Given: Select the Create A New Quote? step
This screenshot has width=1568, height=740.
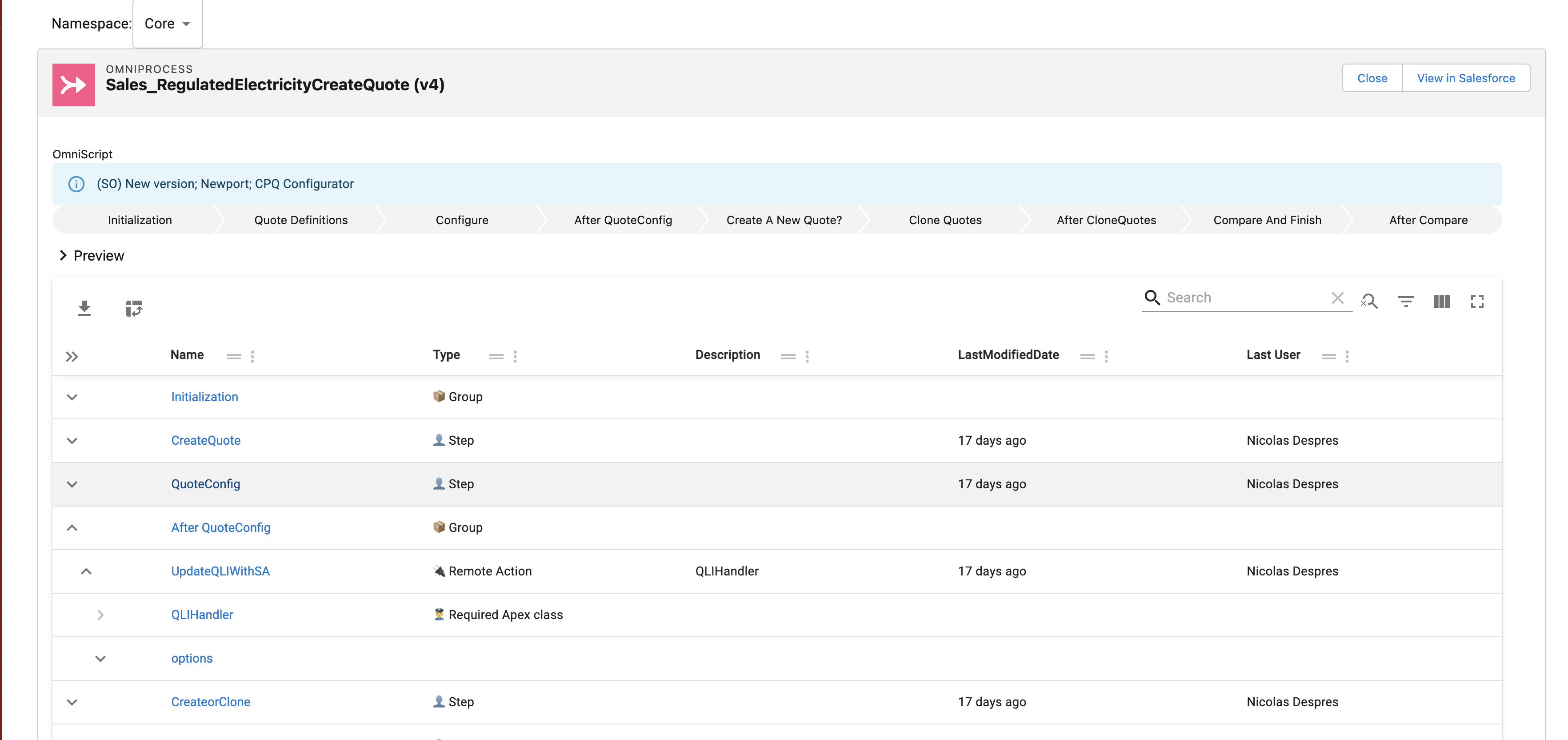Looking at the screenshot, I should (x=784, y=220).
